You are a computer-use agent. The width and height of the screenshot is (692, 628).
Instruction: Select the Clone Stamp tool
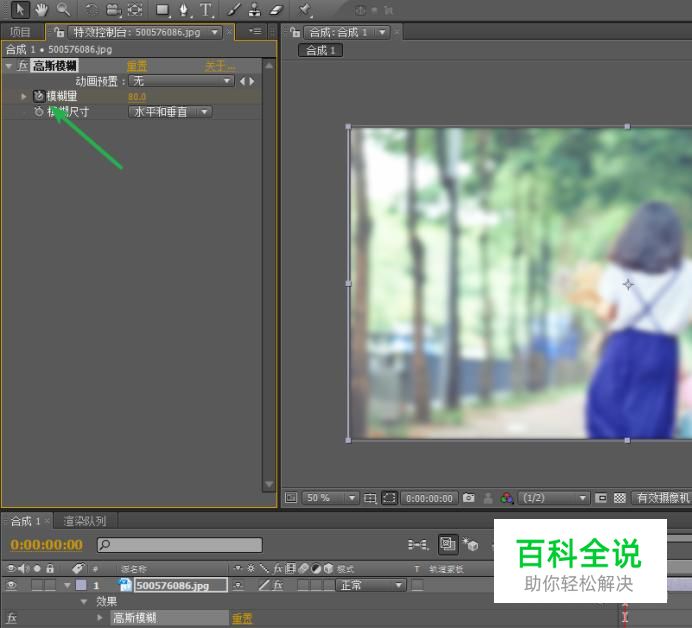(x=255, y=10)
